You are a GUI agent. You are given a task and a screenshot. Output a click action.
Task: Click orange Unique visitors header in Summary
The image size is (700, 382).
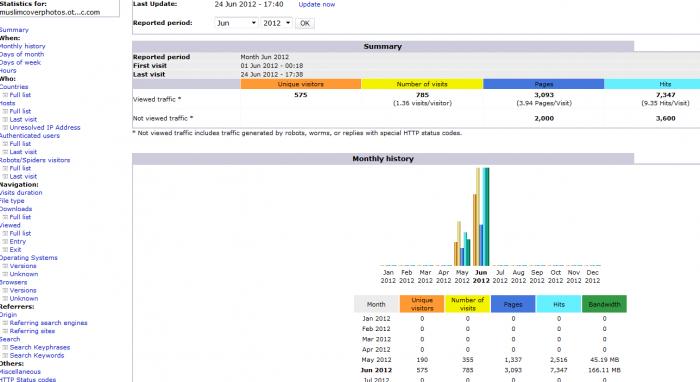(300, 84)
